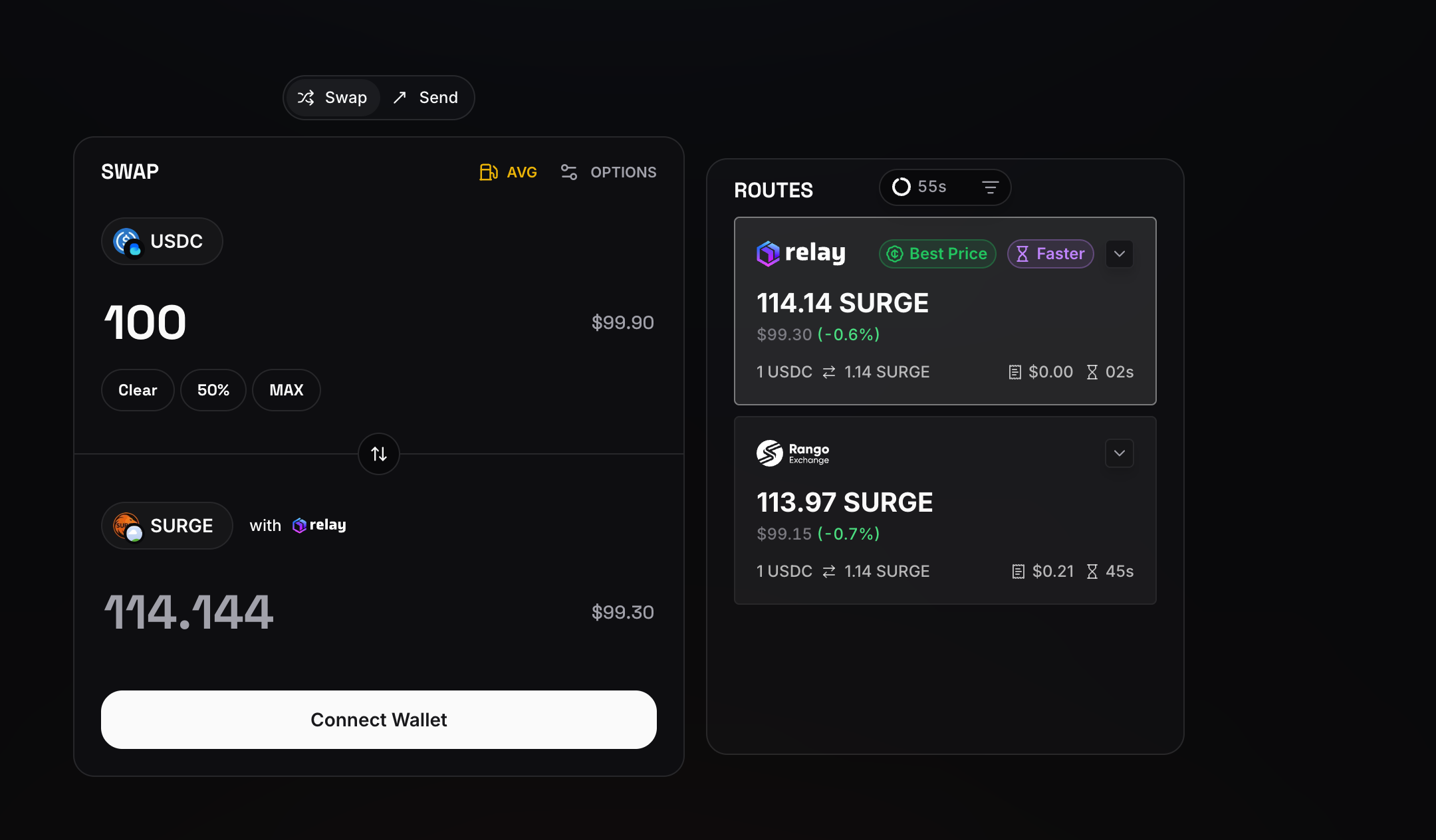Expand the relay route details chevron
The image size is (1436, 840).
(1120, 254)
